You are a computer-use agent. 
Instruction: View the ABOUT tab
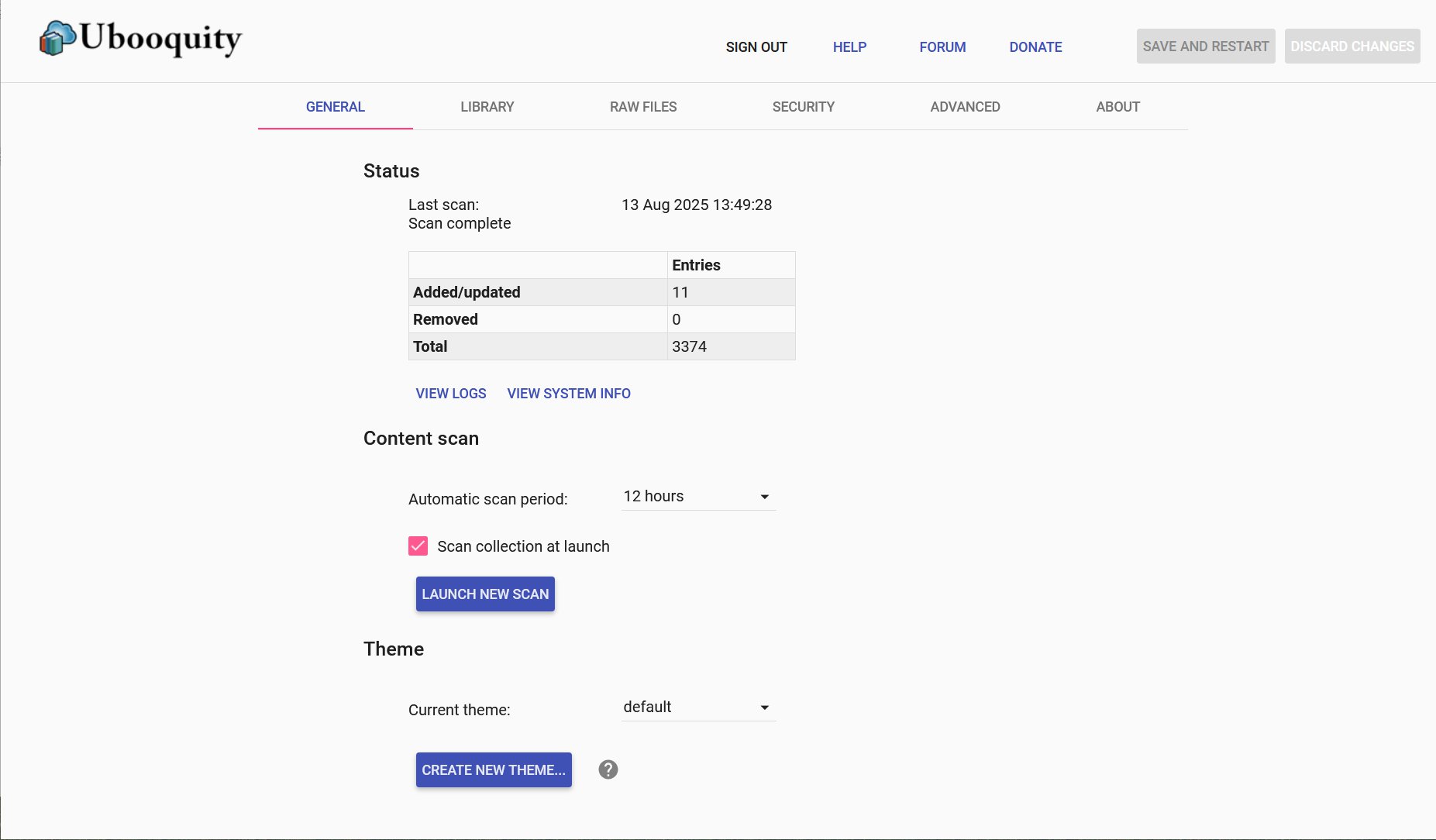pos(1117,107)
